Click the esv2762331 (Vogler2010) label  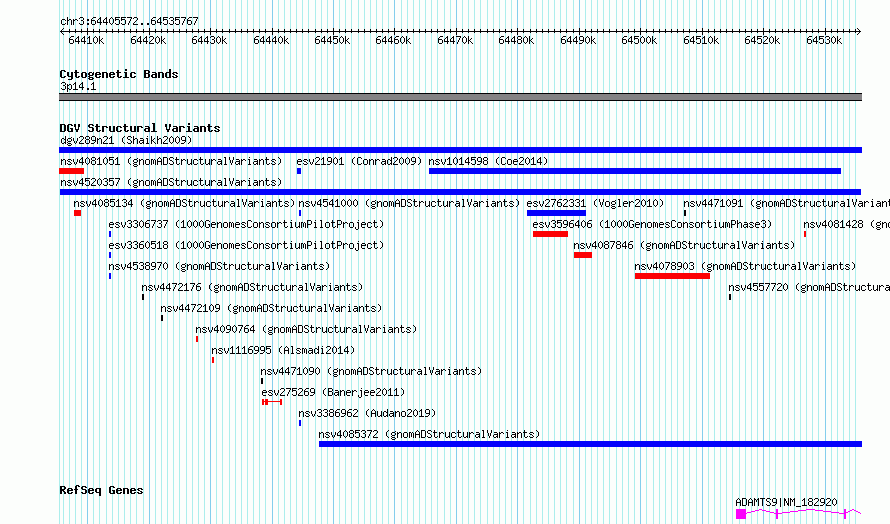tap(595, 203)
